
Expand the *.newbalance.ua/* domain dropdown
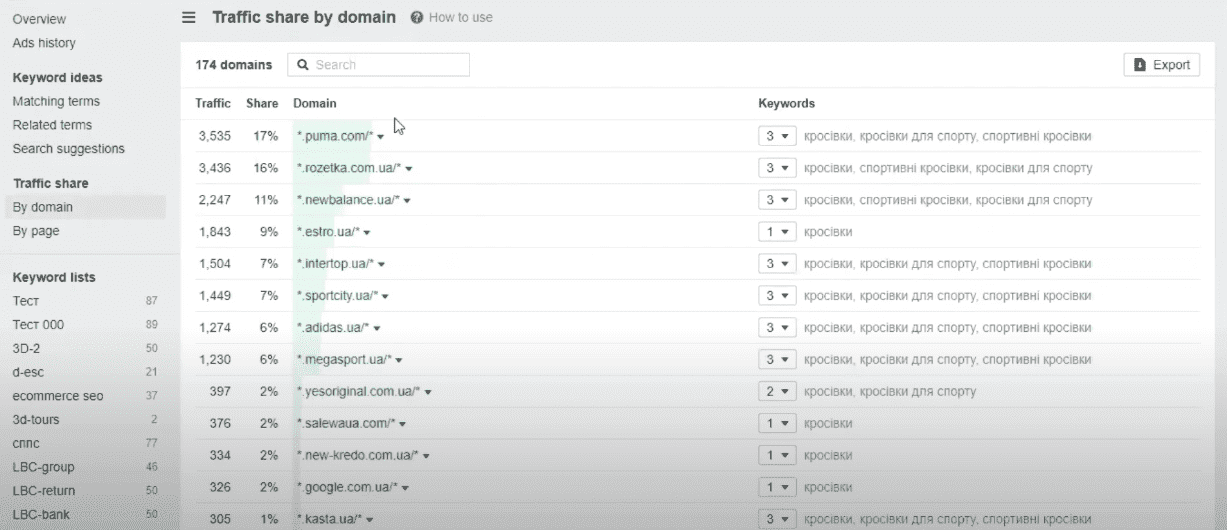click(x=407, y=201)
